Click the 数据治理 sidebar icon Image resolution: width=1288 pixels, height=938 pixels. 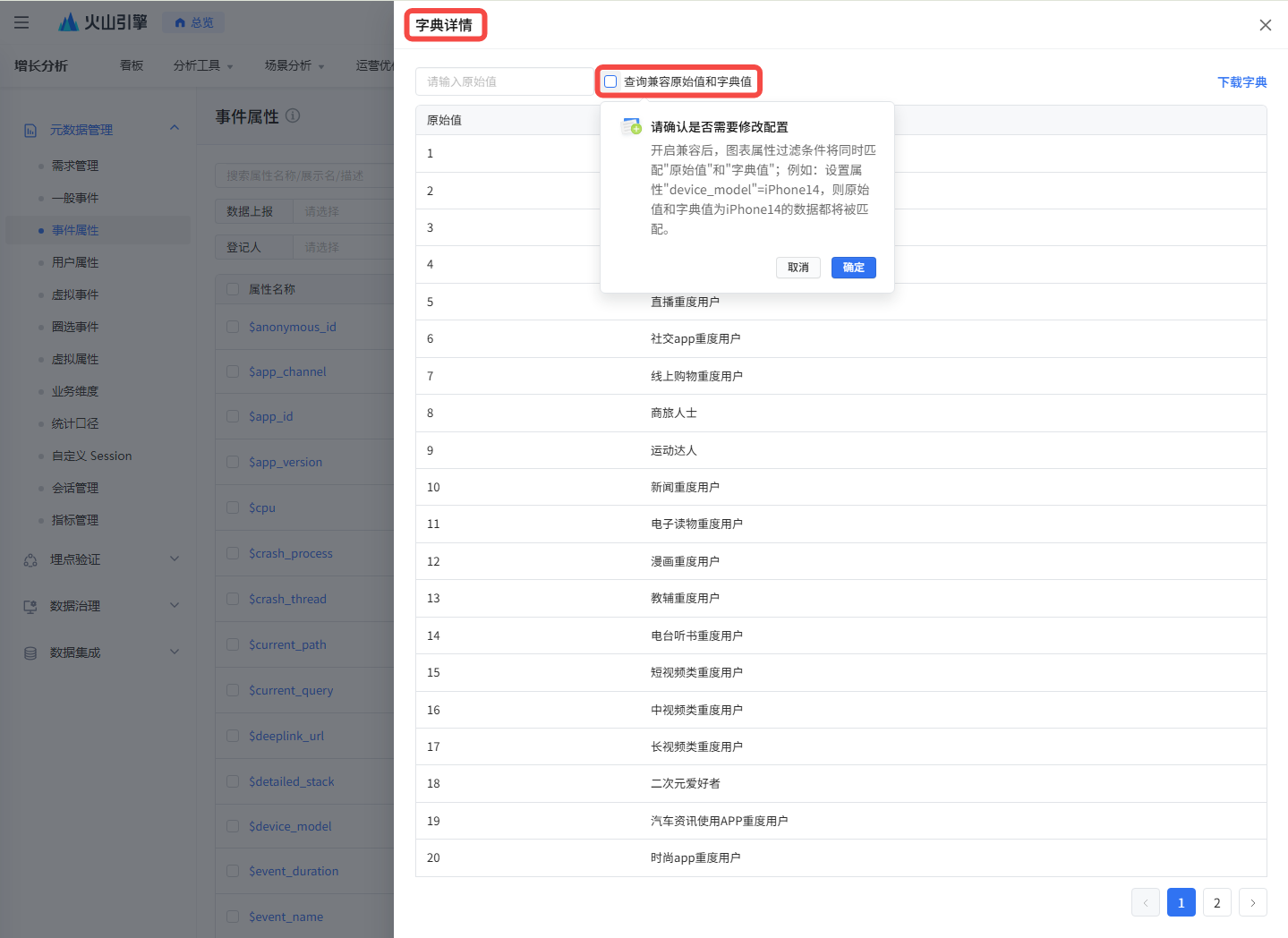[x=30, y=606]
